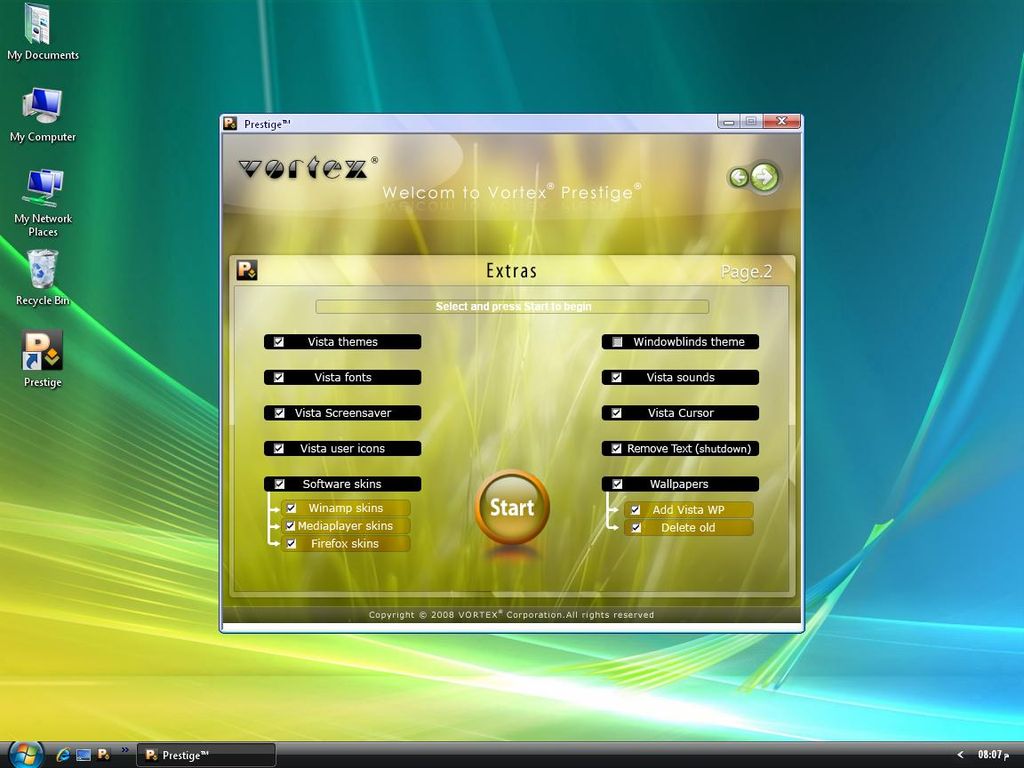The height and width of the screenshot is (768, 1024).
Task: Uncheck Vista user icons option
Action: pos(279,449)
